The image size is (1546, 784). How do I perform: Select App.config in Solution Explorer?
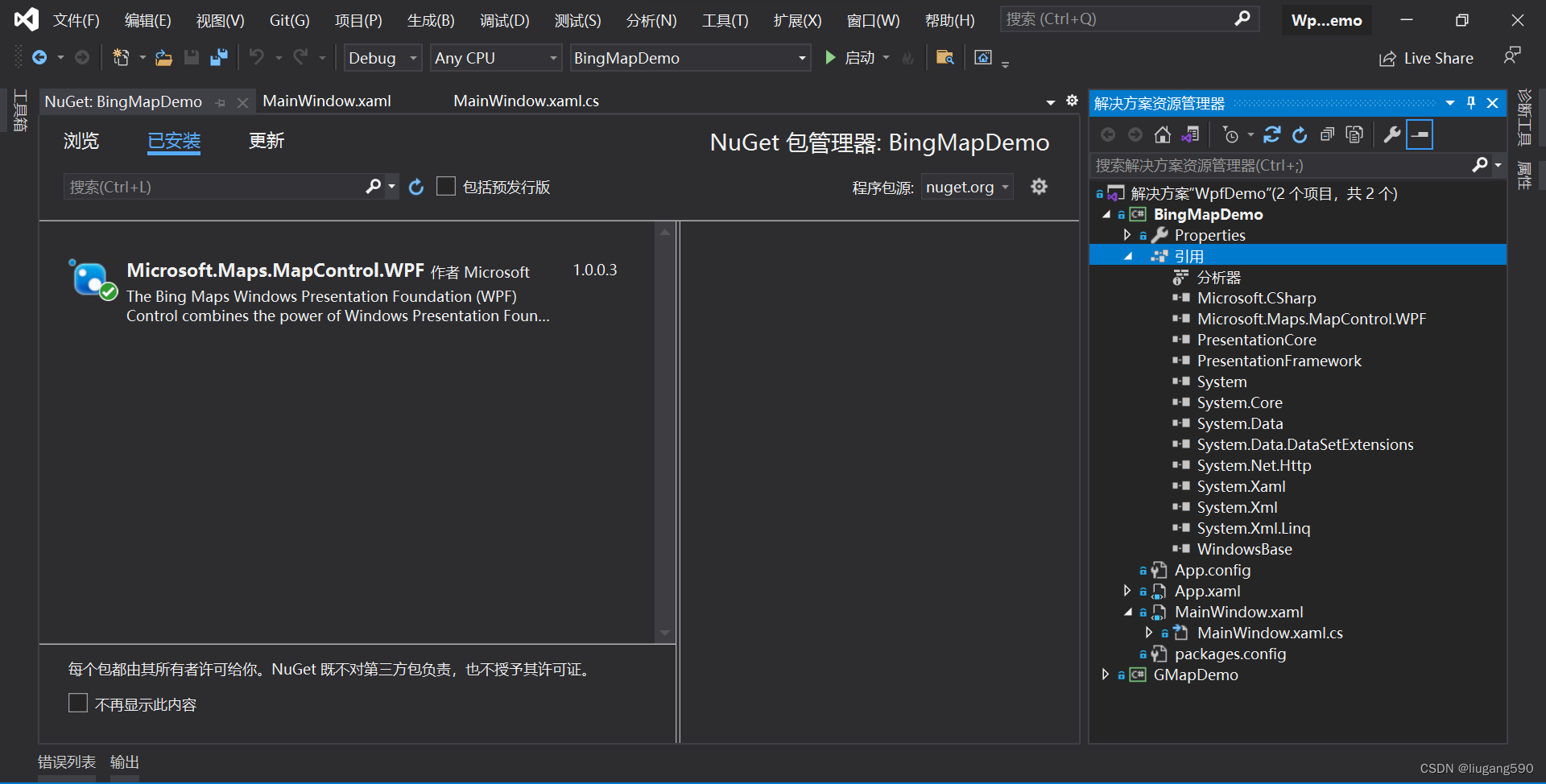point(1212,570)
